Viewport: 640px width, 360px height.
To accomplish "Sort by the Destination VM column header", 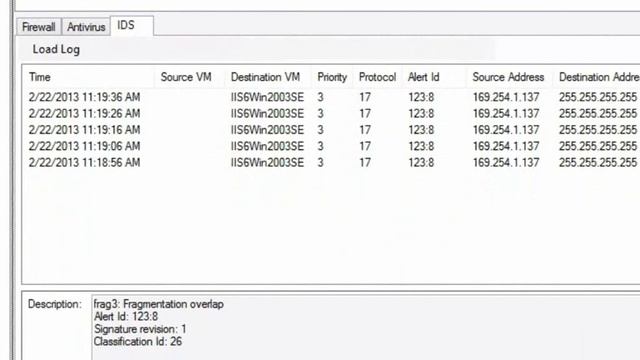I will coord(269,77).
